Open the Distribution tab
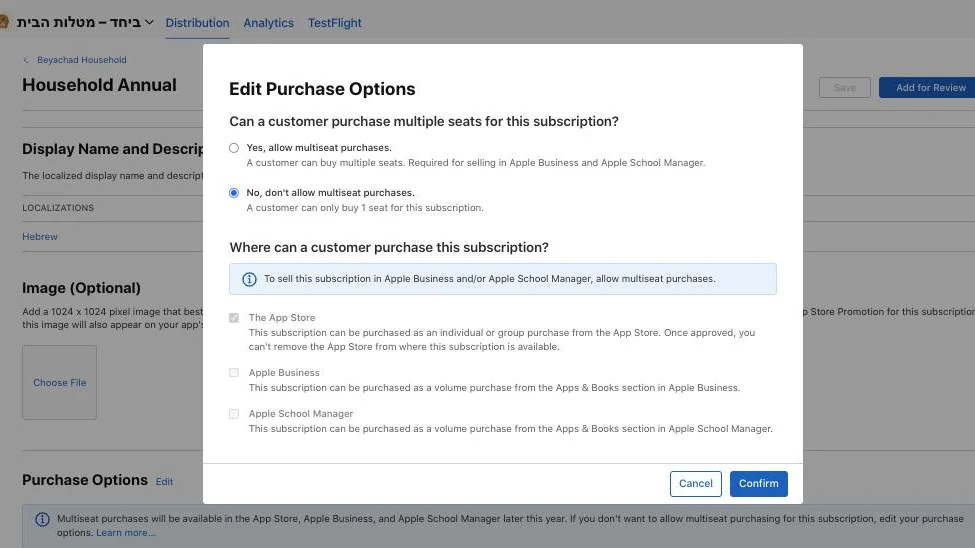This screenshot has width=975, height=548. click(x=197, y=23)
